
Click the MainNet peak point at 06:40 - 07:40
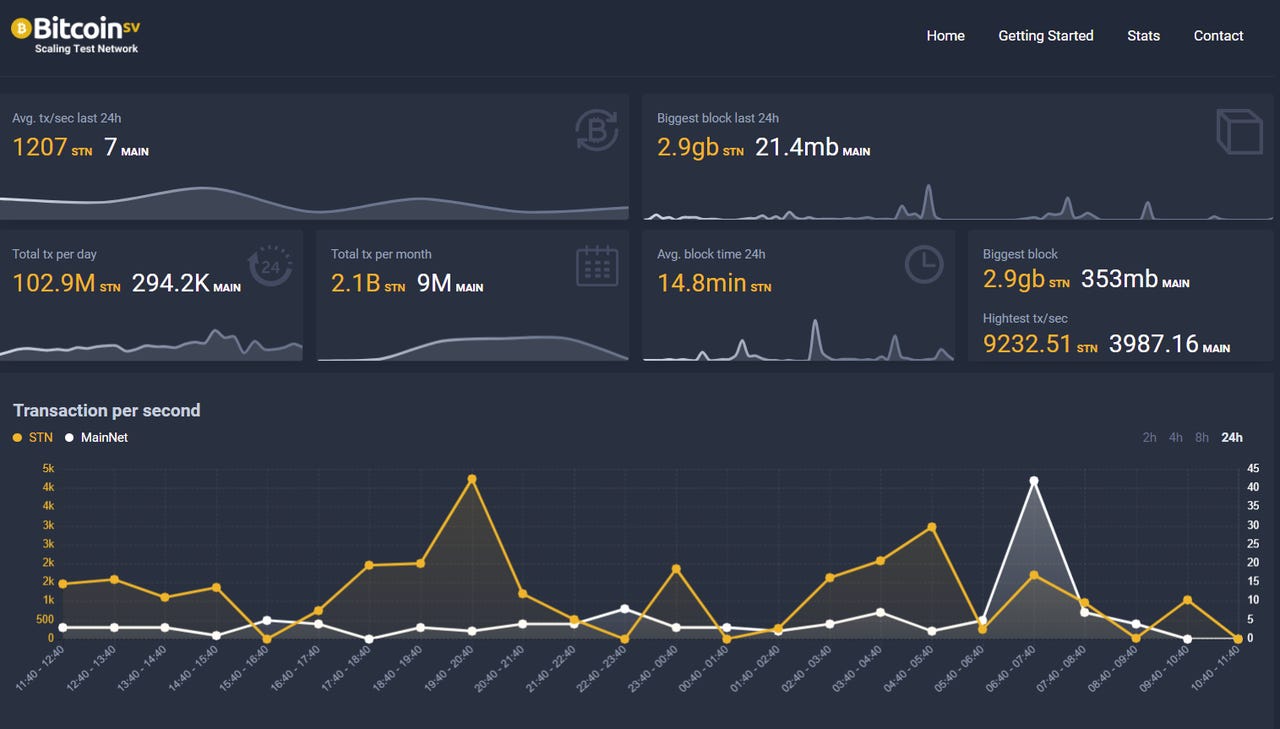point(1034,481)
